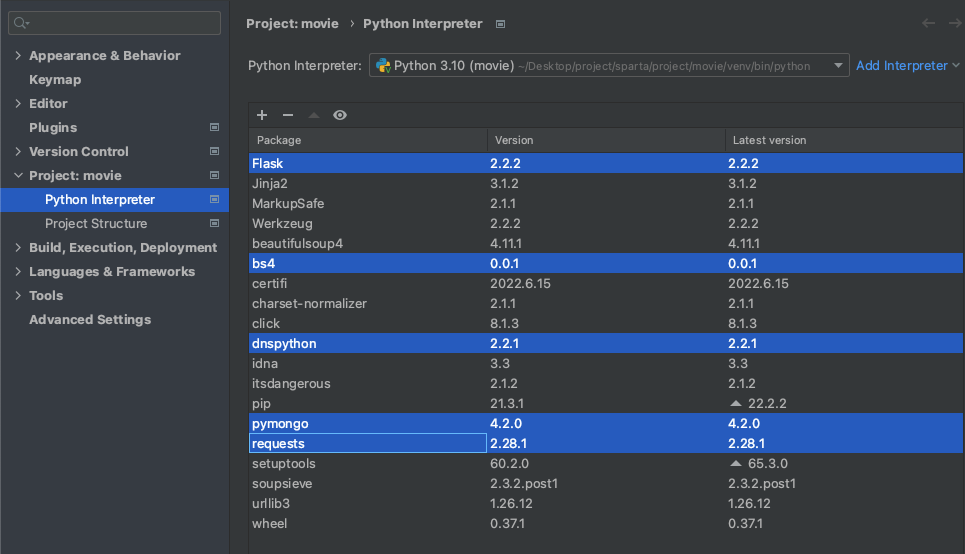Select the beautifulsoup4 package row
965x554 pixels.
point(606,243)
